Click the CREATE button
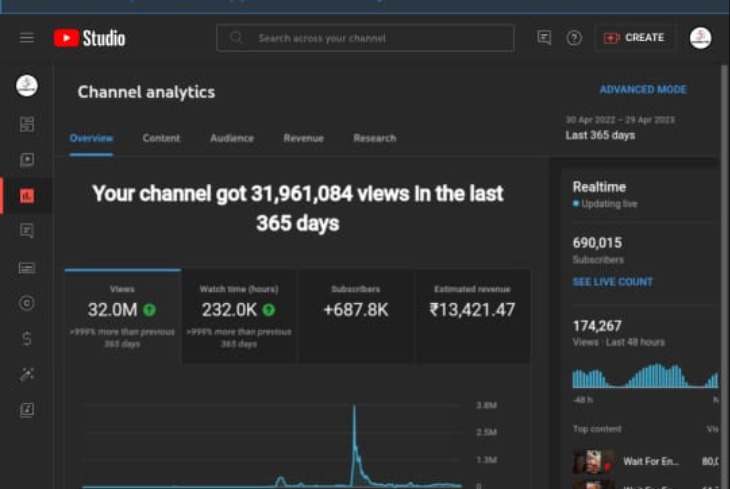The width and height of the screenshot is (730, 489). (x=635, y=38)
